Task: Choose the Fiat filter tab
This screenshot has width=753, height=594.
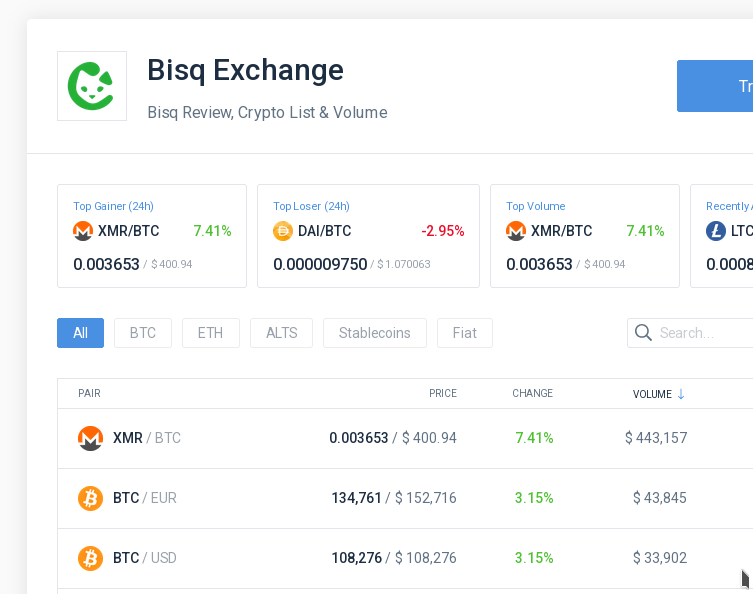Action: point(465,333)
